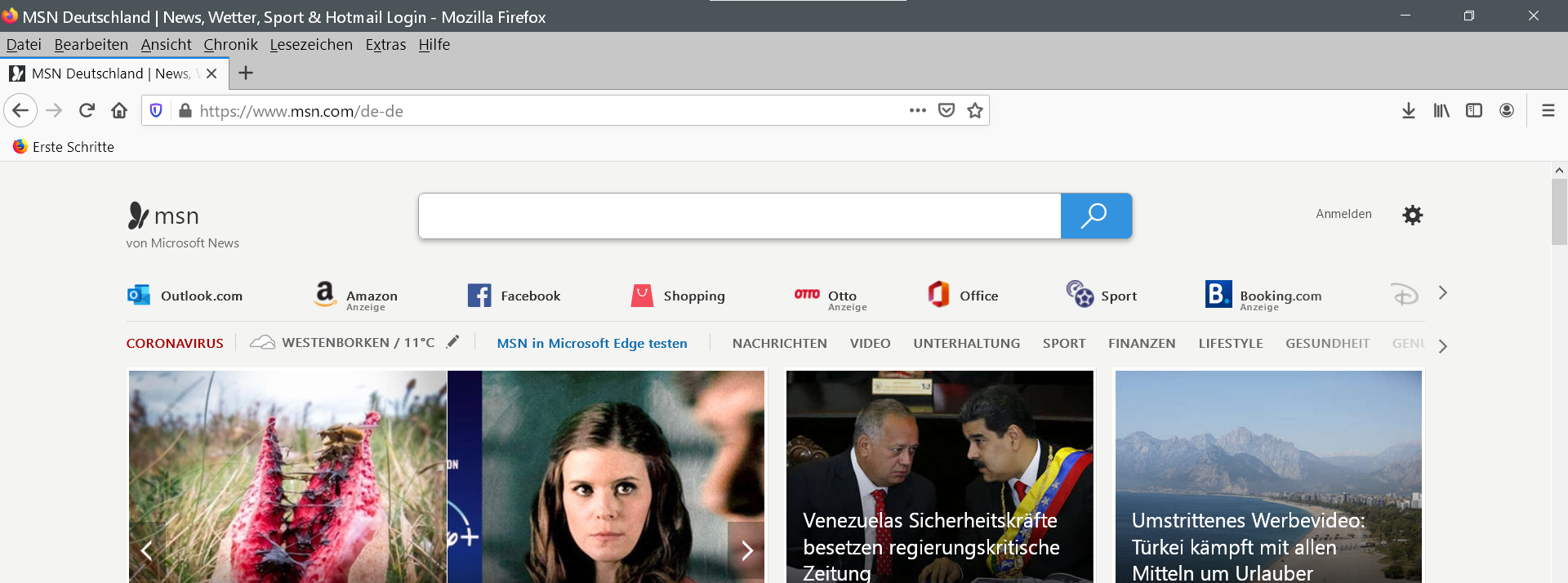
Task: Show tracking protection shield info
Action: [x=156, y=110]
